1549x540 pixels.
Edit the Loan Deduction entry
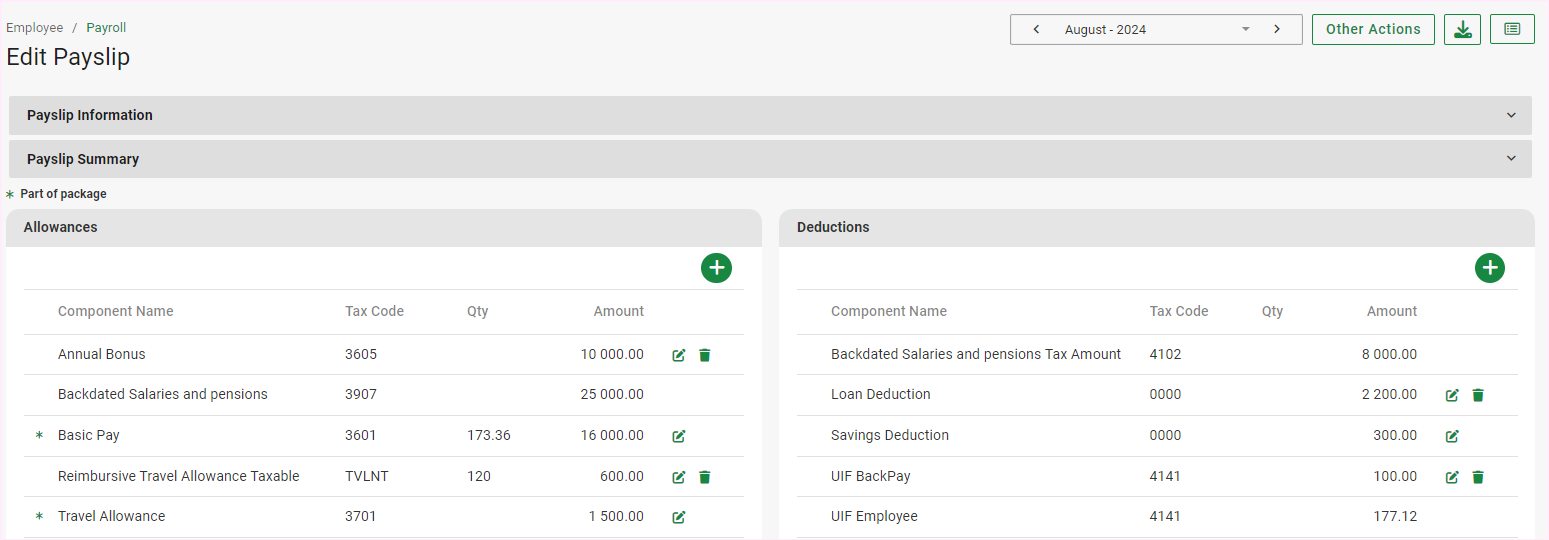point(1452,395)
